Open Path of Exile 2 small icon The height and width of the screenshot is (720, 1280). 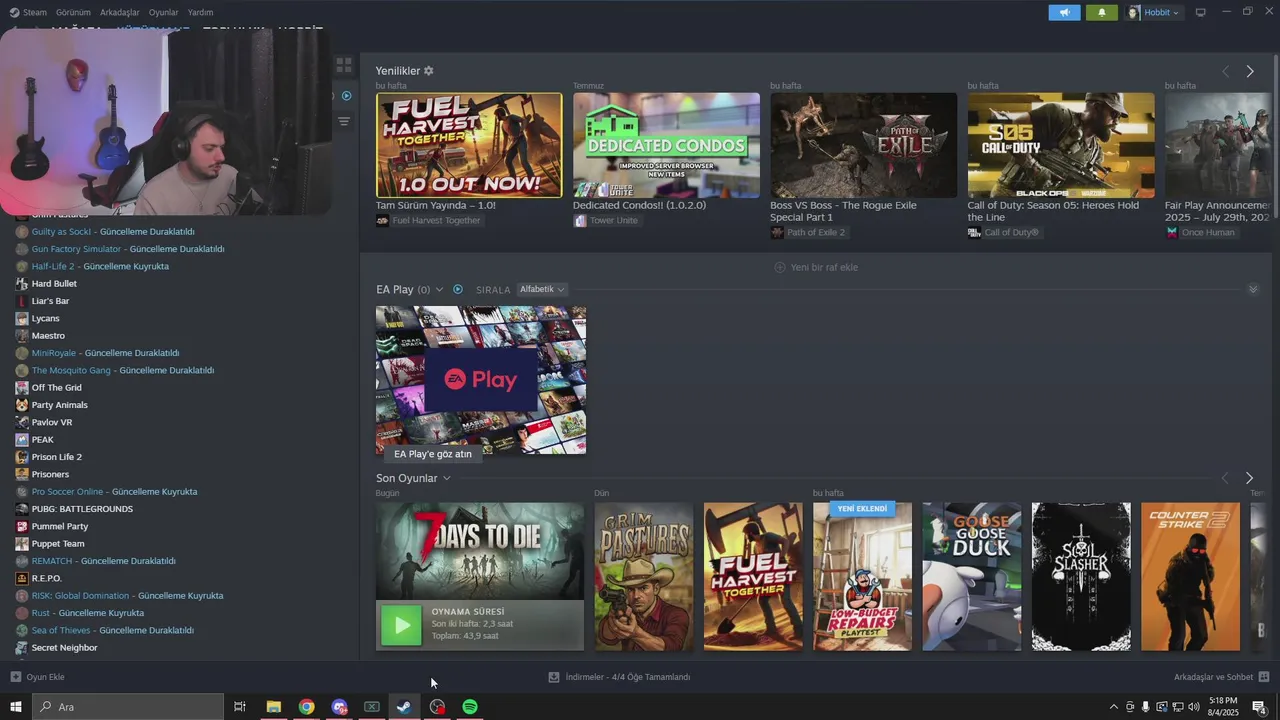coord(777,232)
